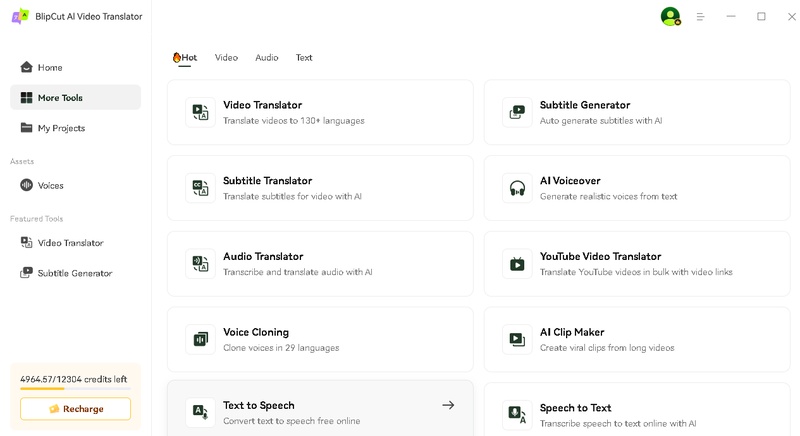The width and height of the screenshot is (800, 436).
Task: Click 'Clone voices in 29 languages' text
Action: pyautogui.click(x=281, y=348)
